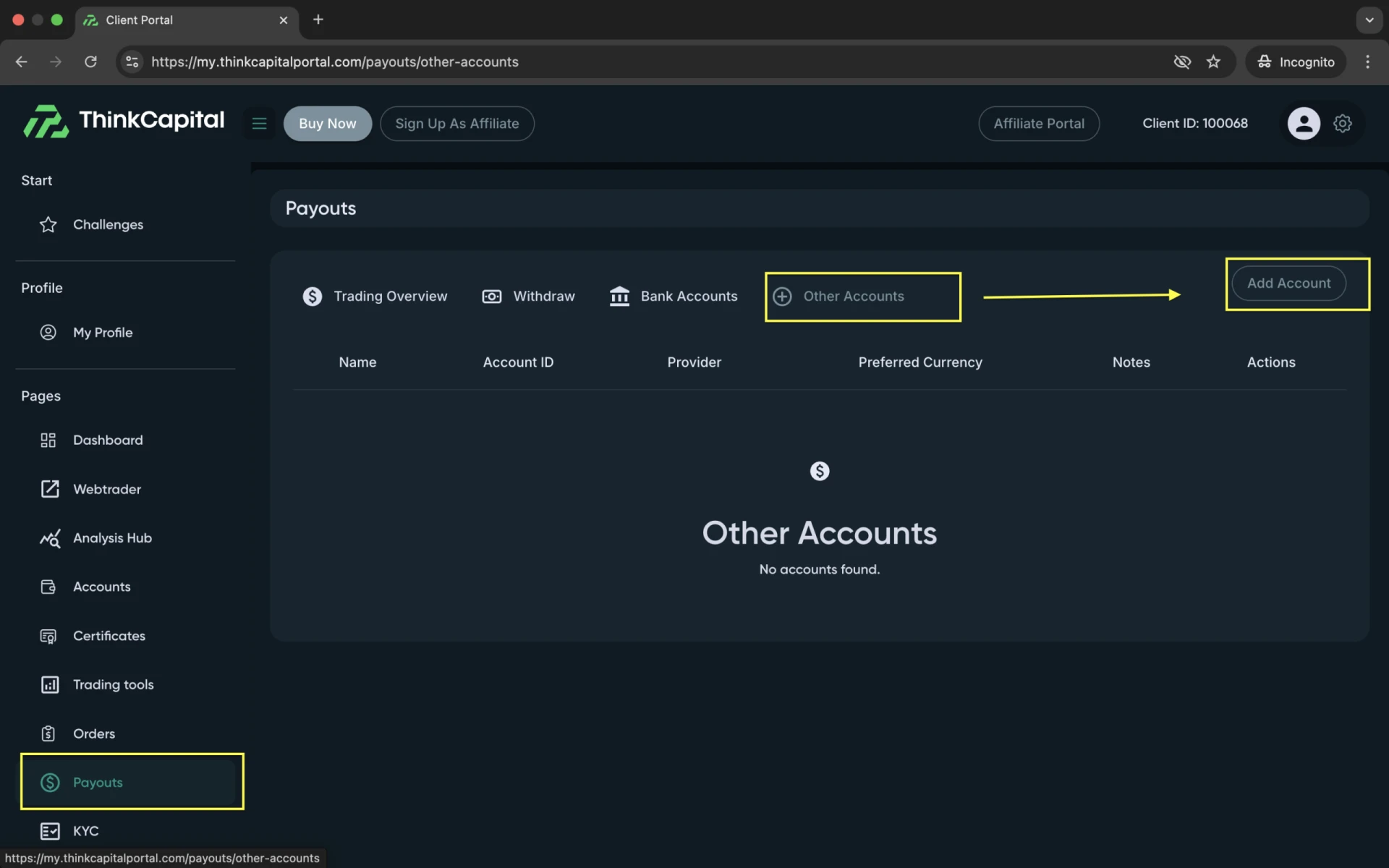Bookmark page with the star toggle

click(1213, 61)
